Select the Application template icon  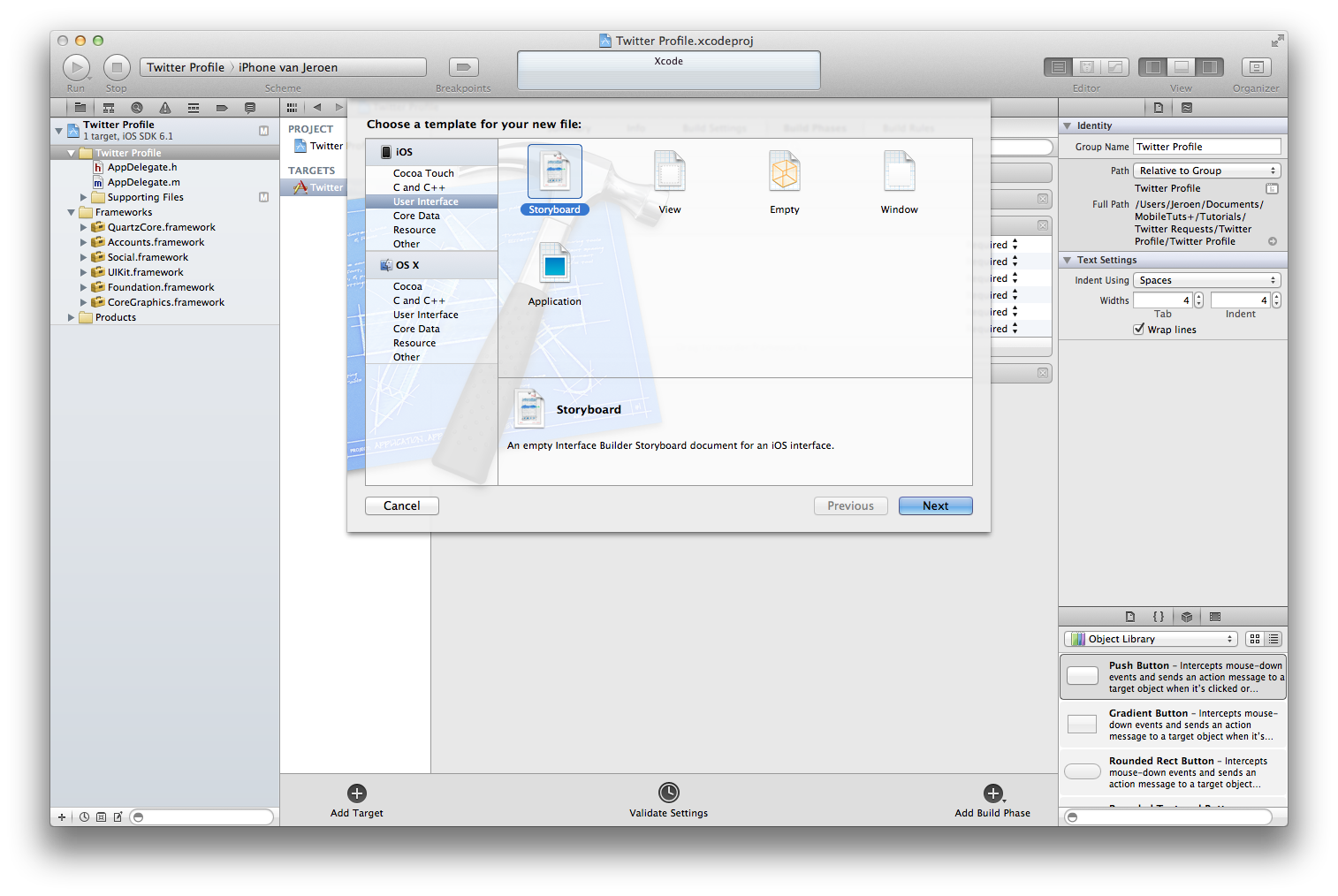[555, 263]
